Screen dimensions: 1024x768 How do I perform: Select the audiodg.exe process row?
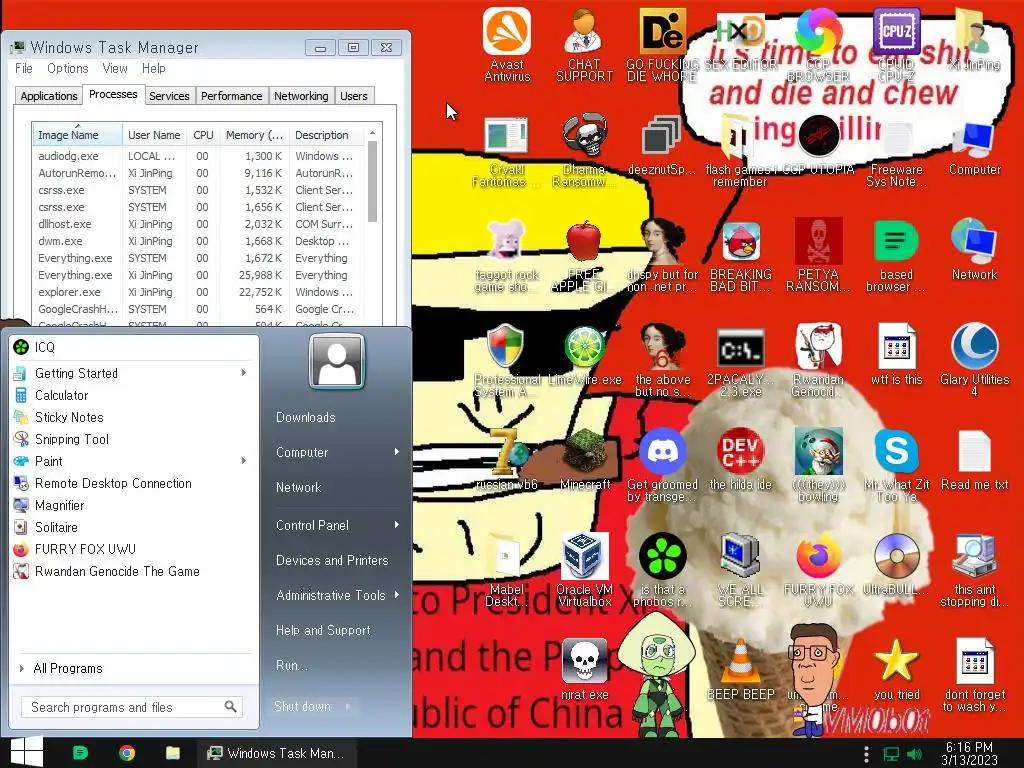(x=200, y=156)
